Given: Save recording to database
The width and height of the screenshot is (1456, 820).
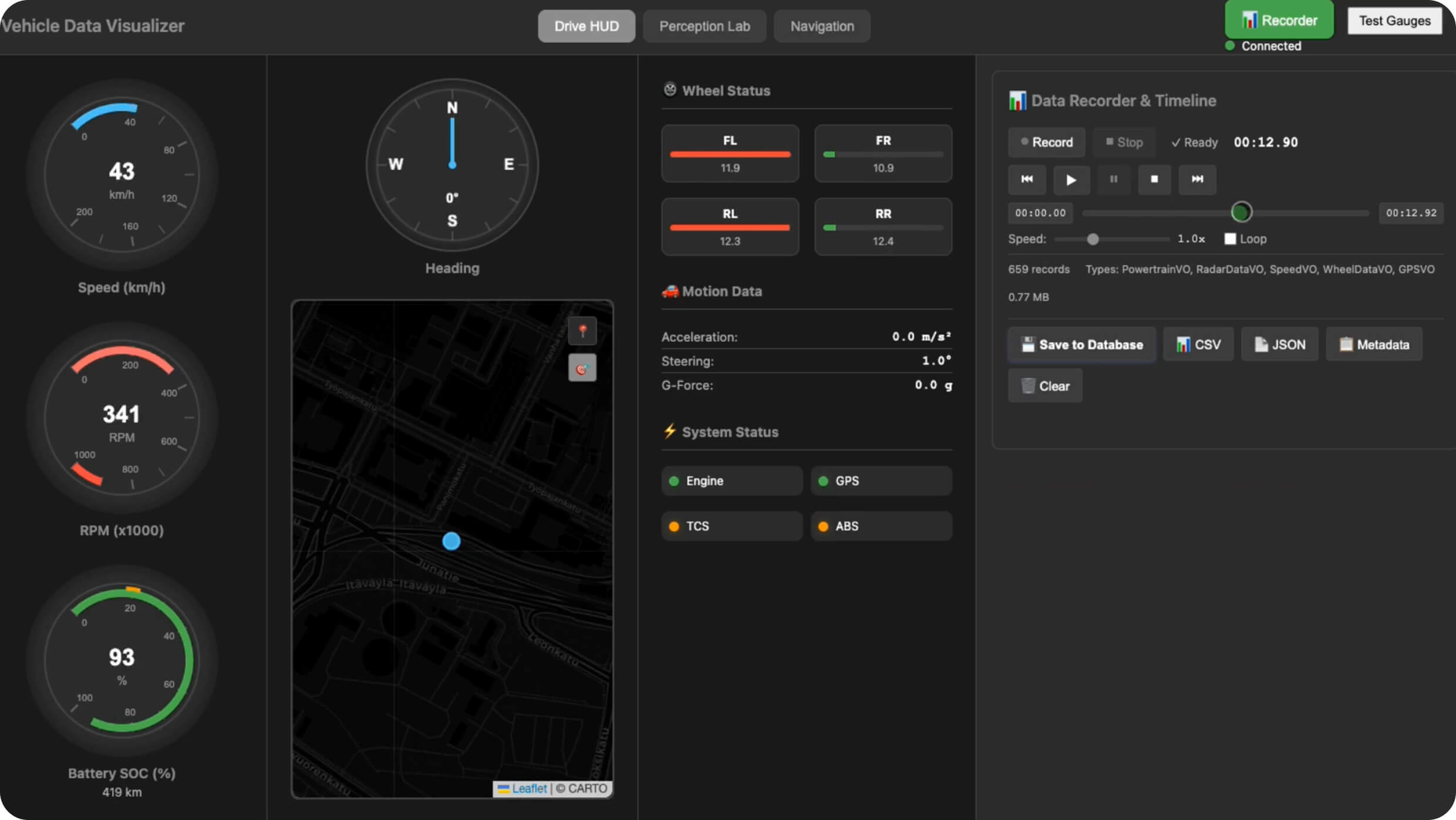Looking at the screenshot, I should (x=1082, y=345).
